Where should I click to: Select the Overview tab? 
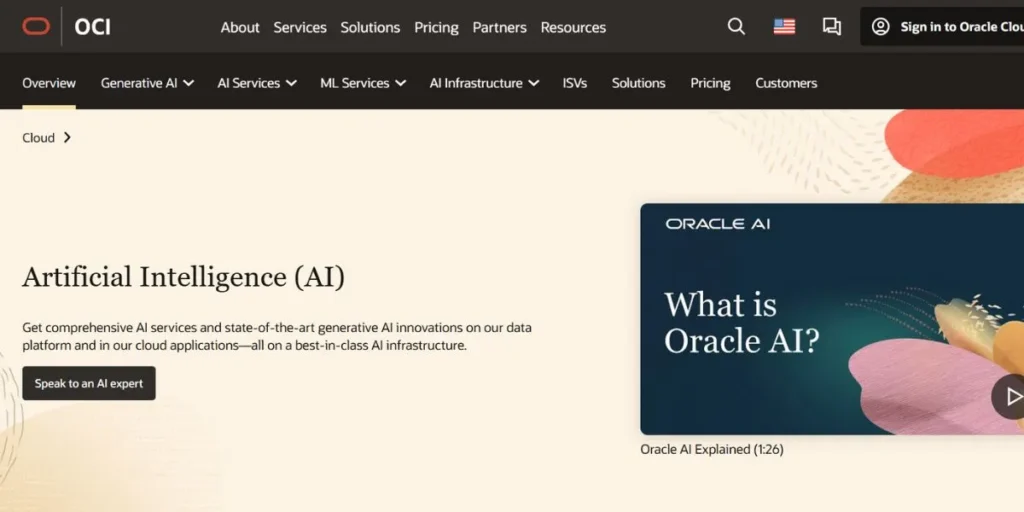(x=49, y=83)
